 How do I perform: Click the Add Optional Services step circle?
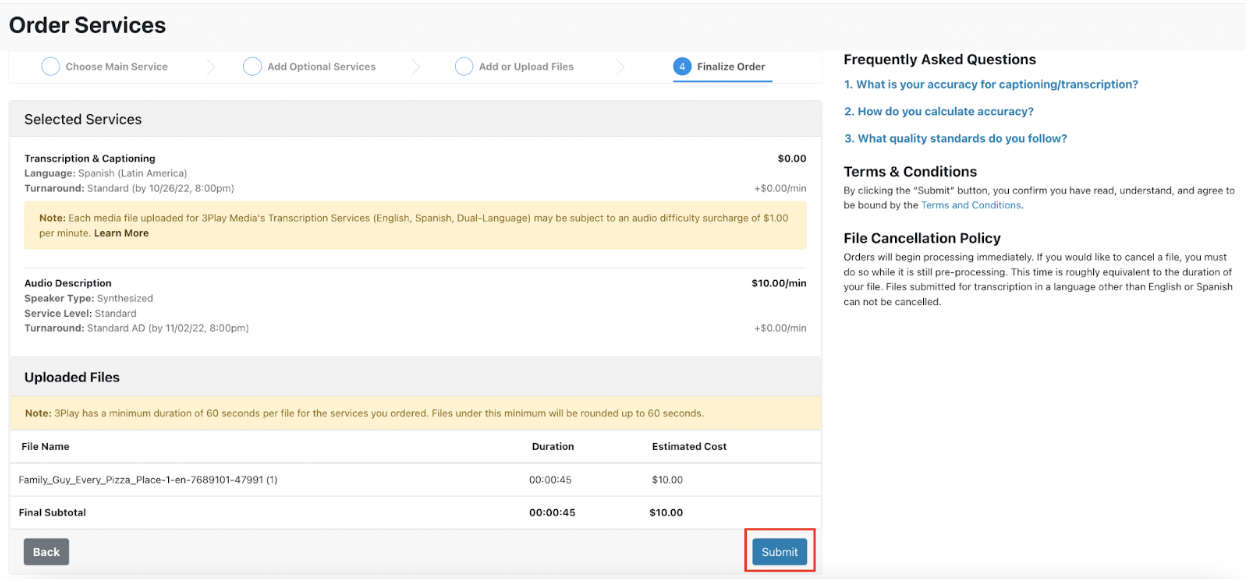point(252,65)
